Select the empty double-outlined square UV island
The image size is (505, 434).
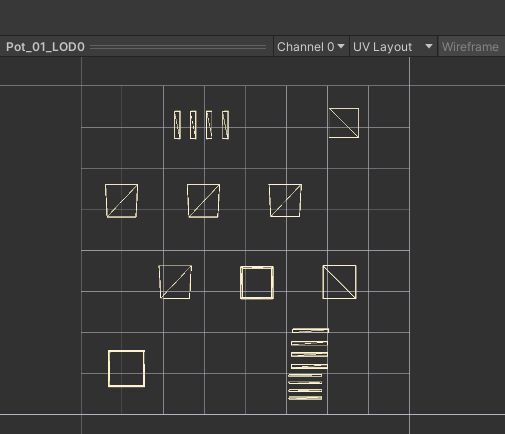pos(257,282)
